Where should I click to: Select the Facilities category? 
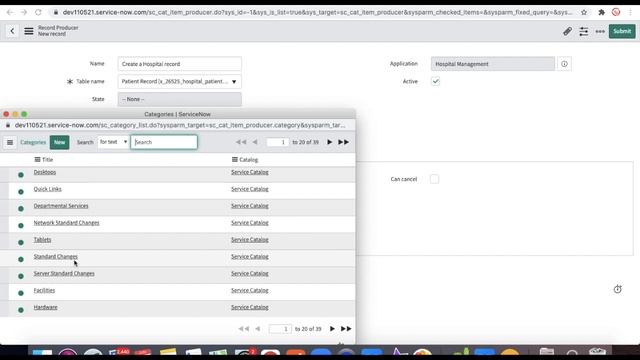pyautogui.click(x=44, y=290)
